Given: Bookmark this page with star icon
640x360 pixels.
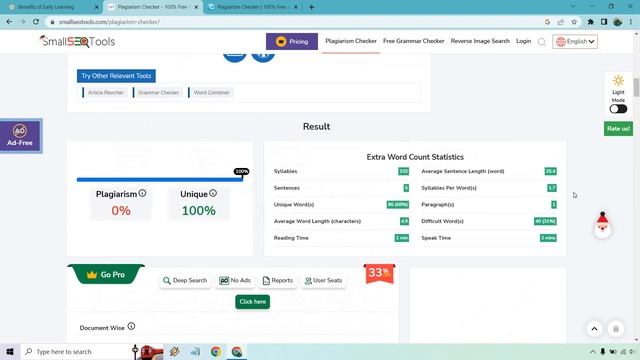Looking at the screenshot, I should point(574,22).
